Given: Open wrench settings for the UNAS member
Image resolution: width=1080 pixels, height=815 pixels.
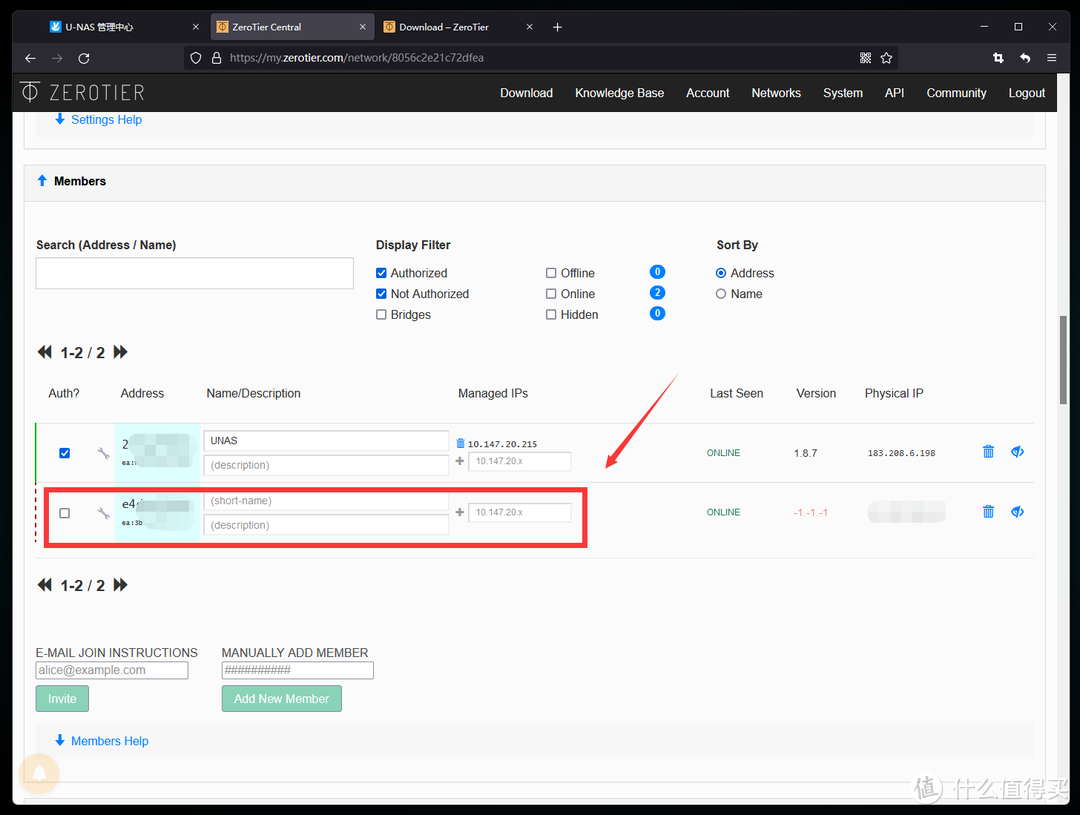Looking at the screenshot, I should click(103, 453).
